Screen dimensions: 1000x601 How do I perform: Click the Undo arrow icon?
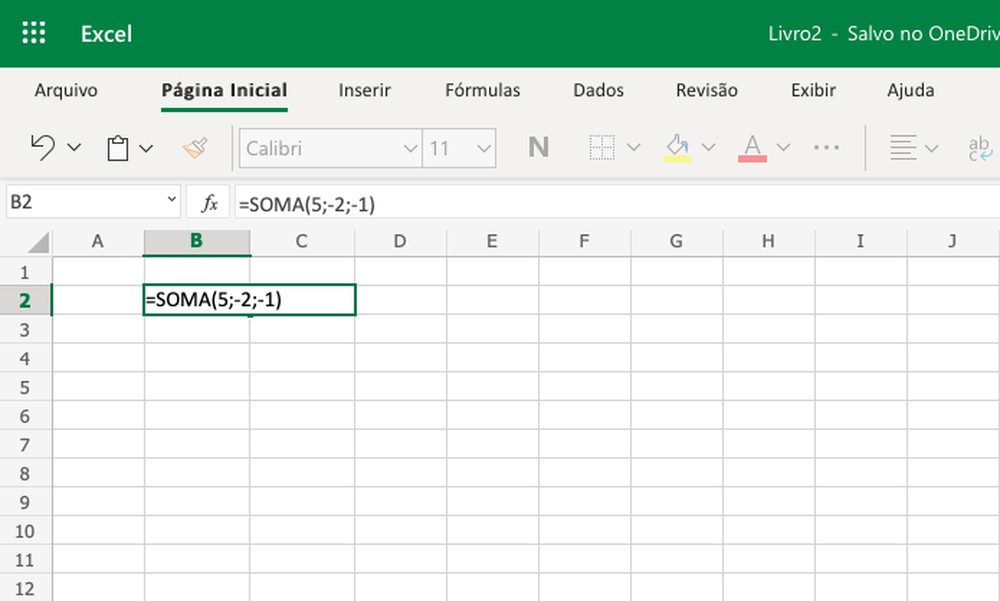[41, 147]
